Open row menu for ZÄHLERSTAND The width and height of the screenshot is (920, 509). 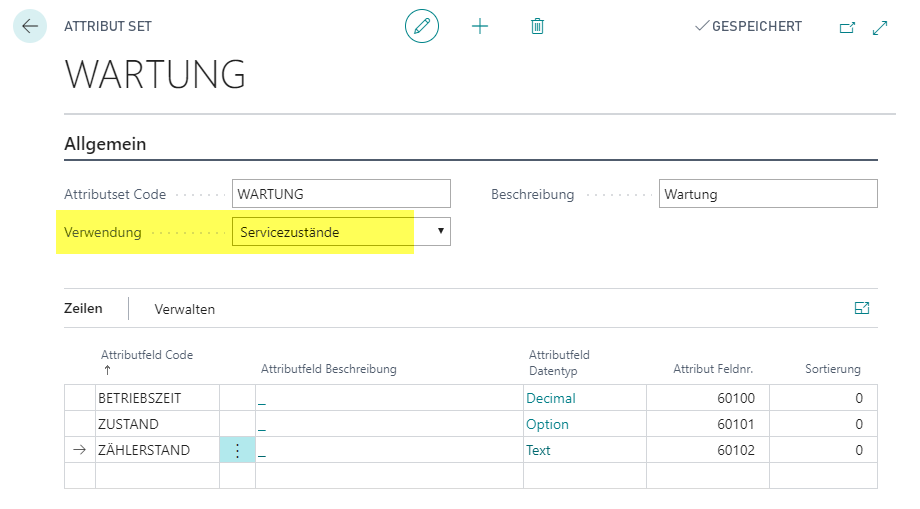[238, 450]
